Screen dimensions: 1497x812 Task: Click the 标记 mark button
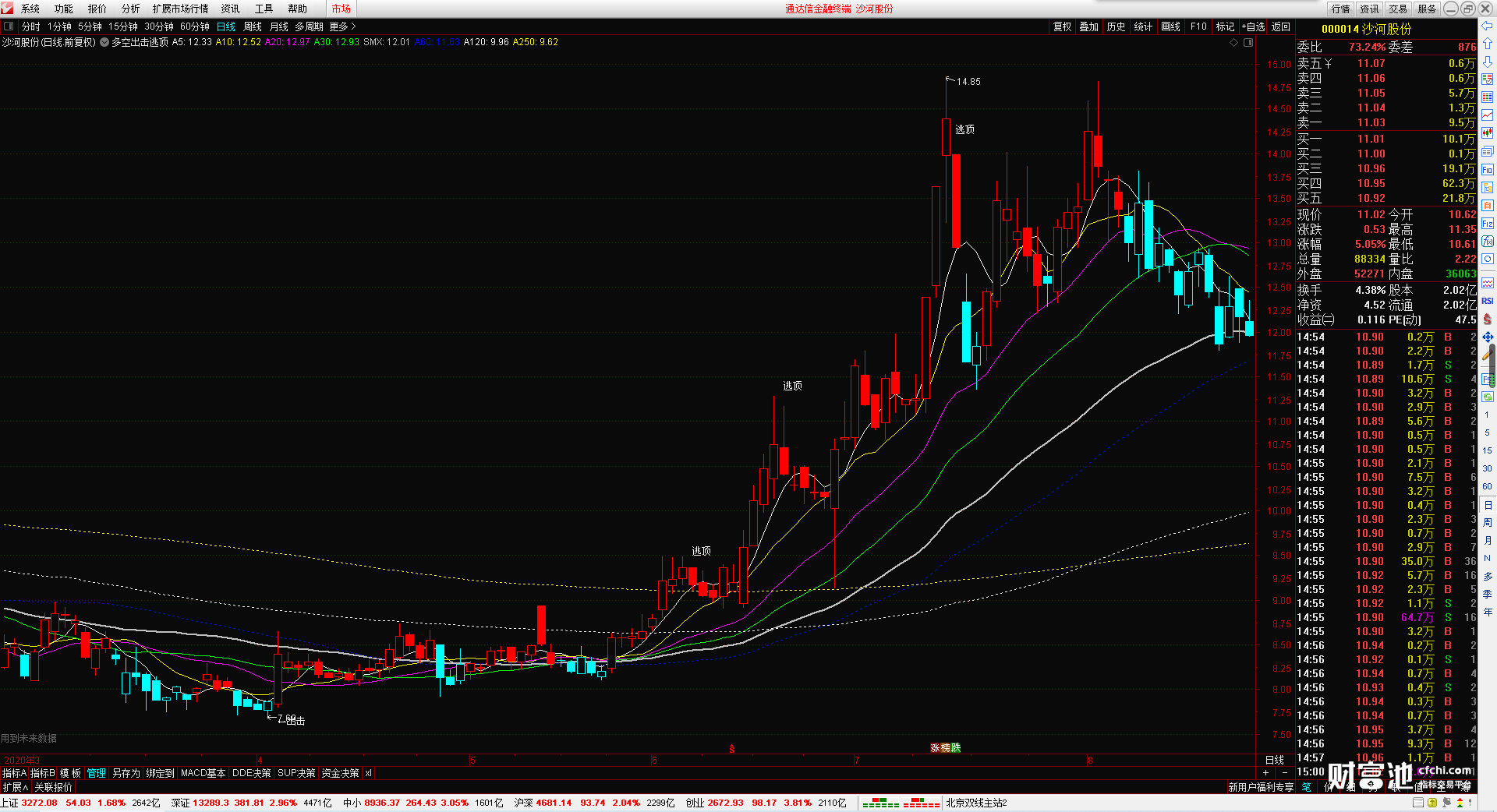tap(1225, 26)
